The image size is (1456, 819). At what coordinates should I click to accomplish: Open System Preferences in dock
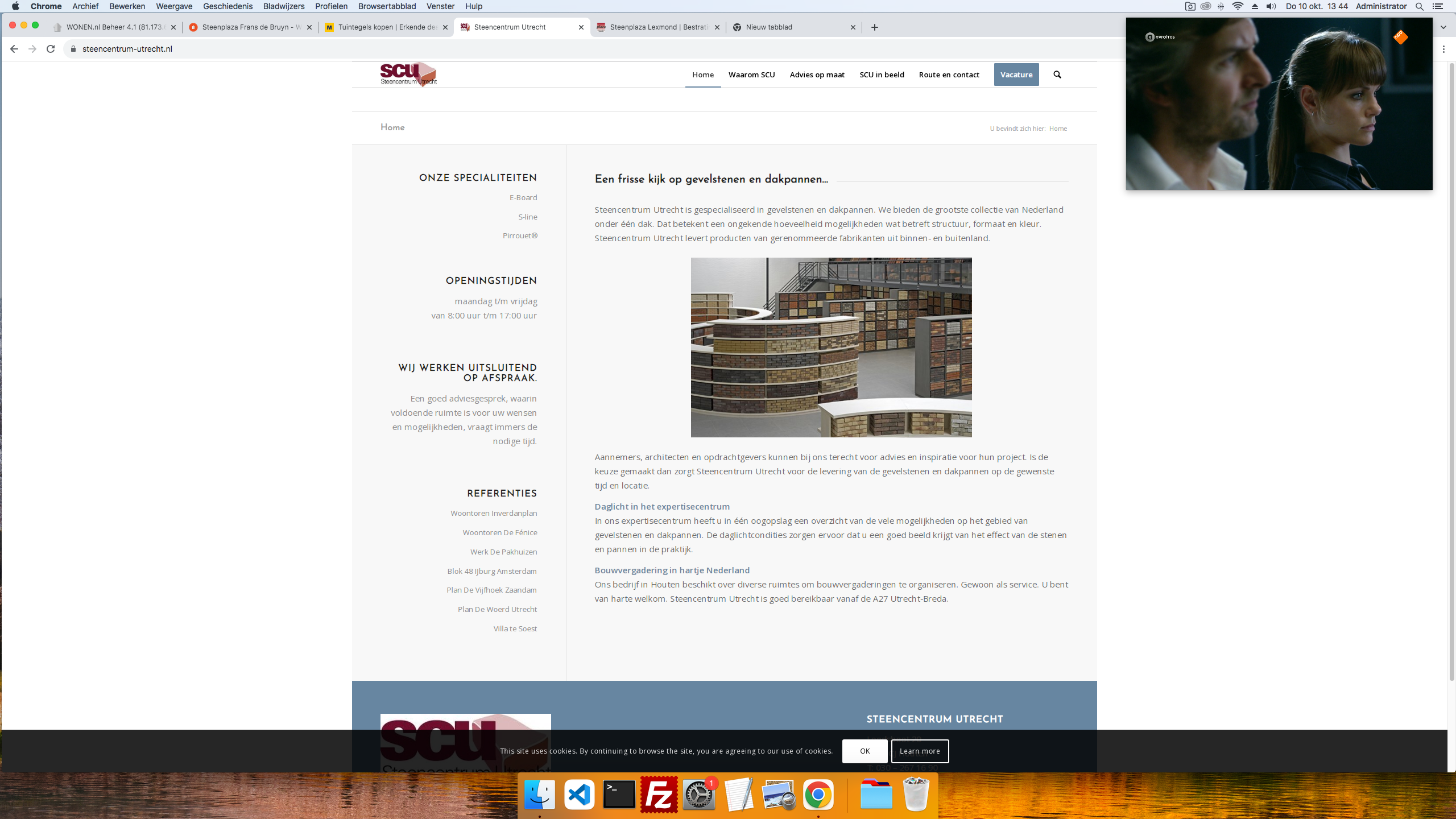tap(698, 795)
